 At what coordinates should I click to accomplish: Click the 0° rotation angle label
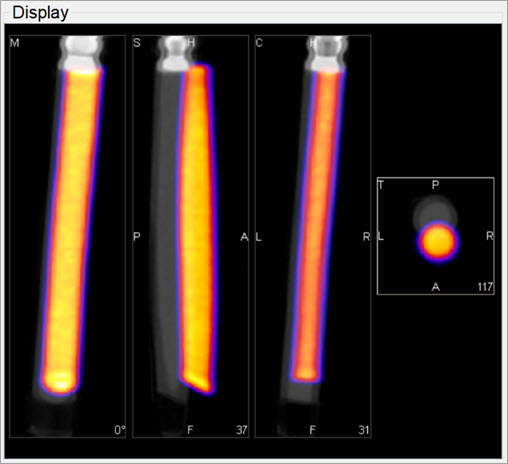tap(120, 430)
